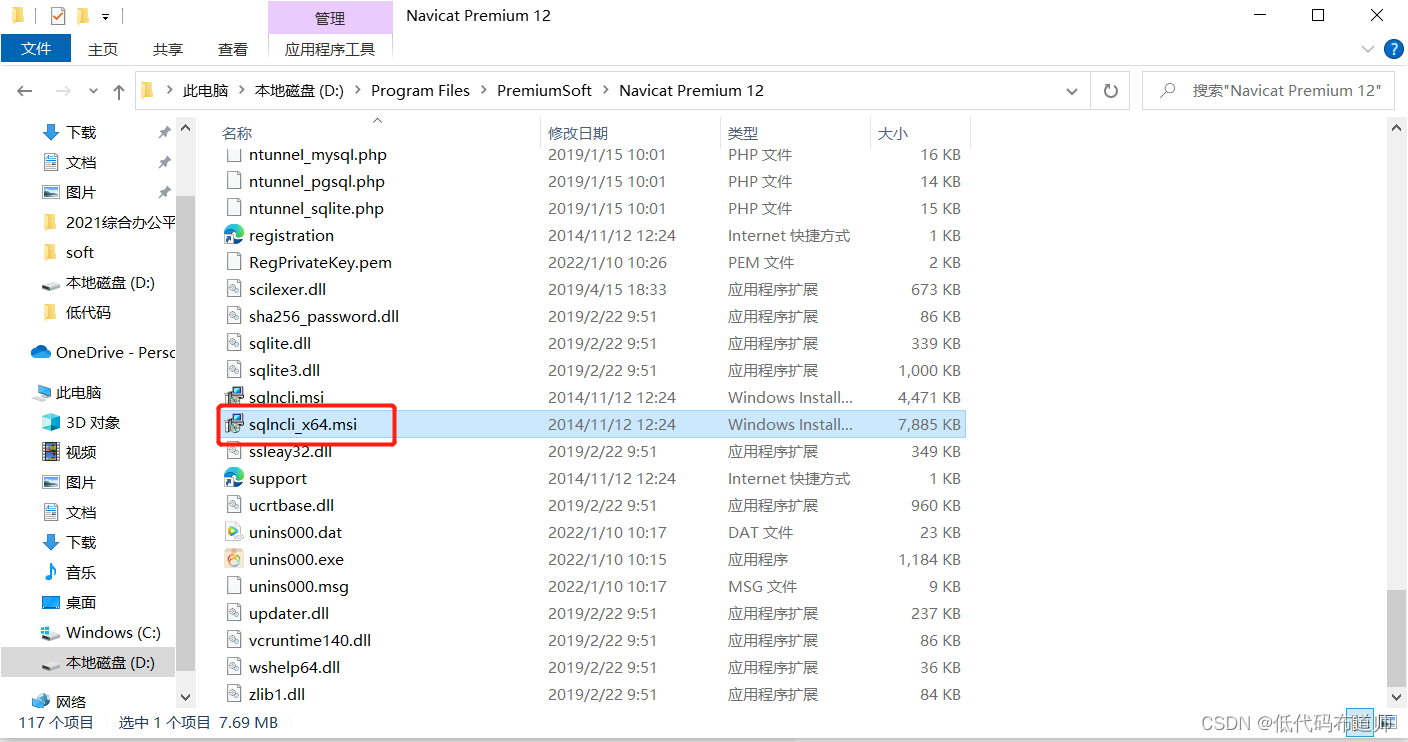
Task: Click the Properties quick access toolbar icon
Action: [x=58, y=16]
